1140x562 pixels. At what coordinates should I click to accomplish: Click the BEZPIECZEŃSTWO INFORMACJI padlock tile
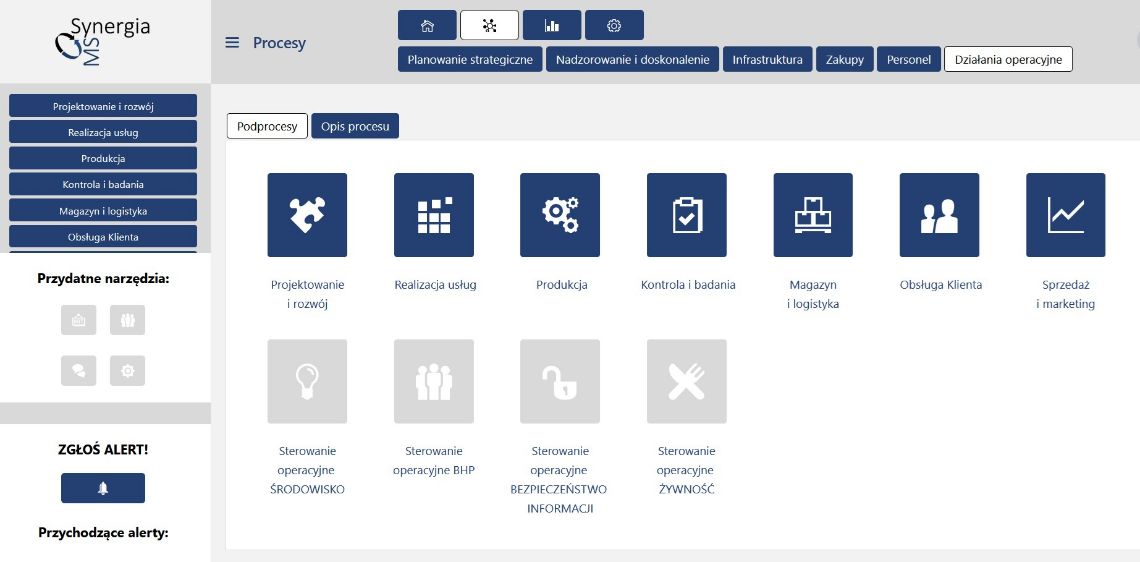tap(560, 381)
